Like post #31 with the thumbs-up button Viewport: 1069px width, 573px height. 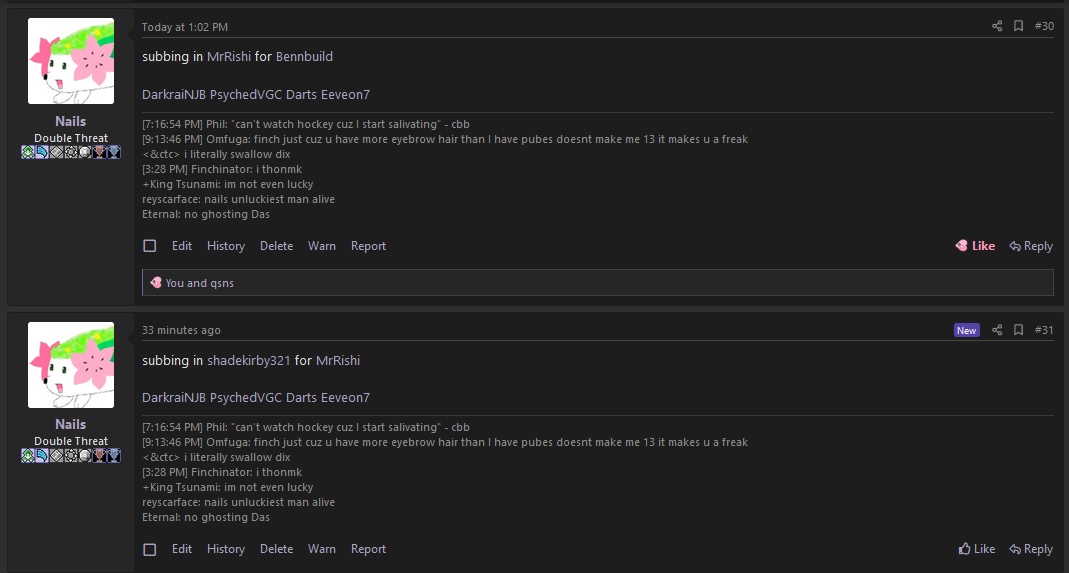click(976, 548)
